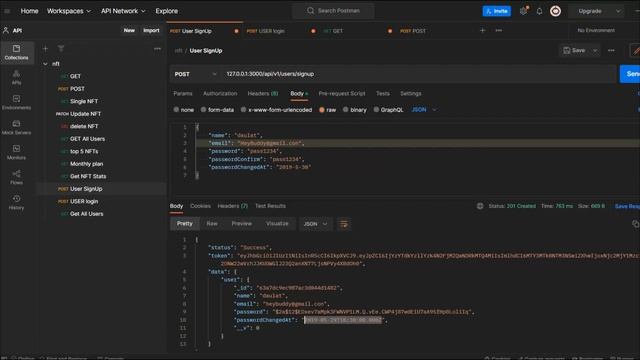Open the notifications bell icon
The image size is (640, 360).
point(539,11)
